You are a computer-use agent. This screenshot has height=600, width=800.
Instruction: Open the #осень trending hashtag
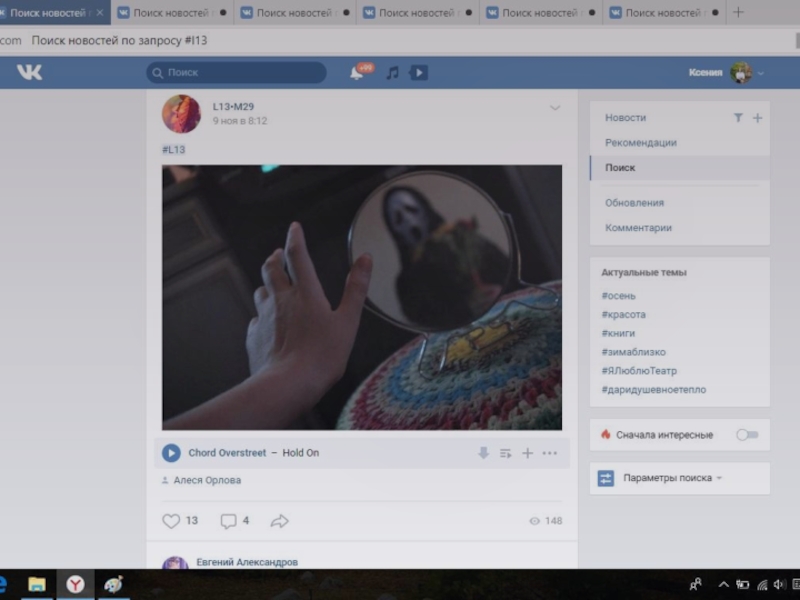point(618,296)
